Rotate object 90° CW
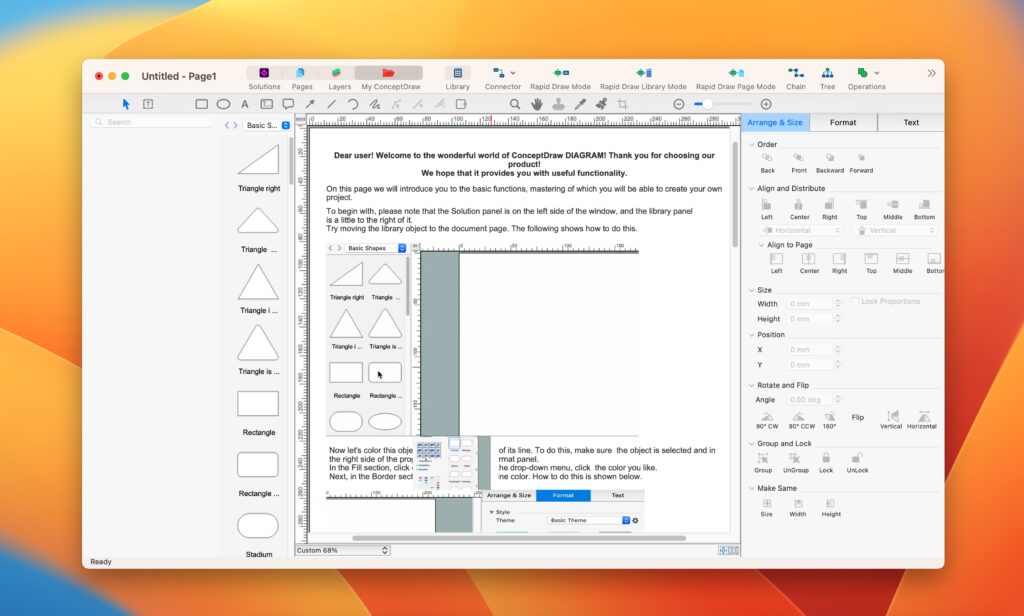The width and height of the screenshot is (1024, 616). [766, 417]
